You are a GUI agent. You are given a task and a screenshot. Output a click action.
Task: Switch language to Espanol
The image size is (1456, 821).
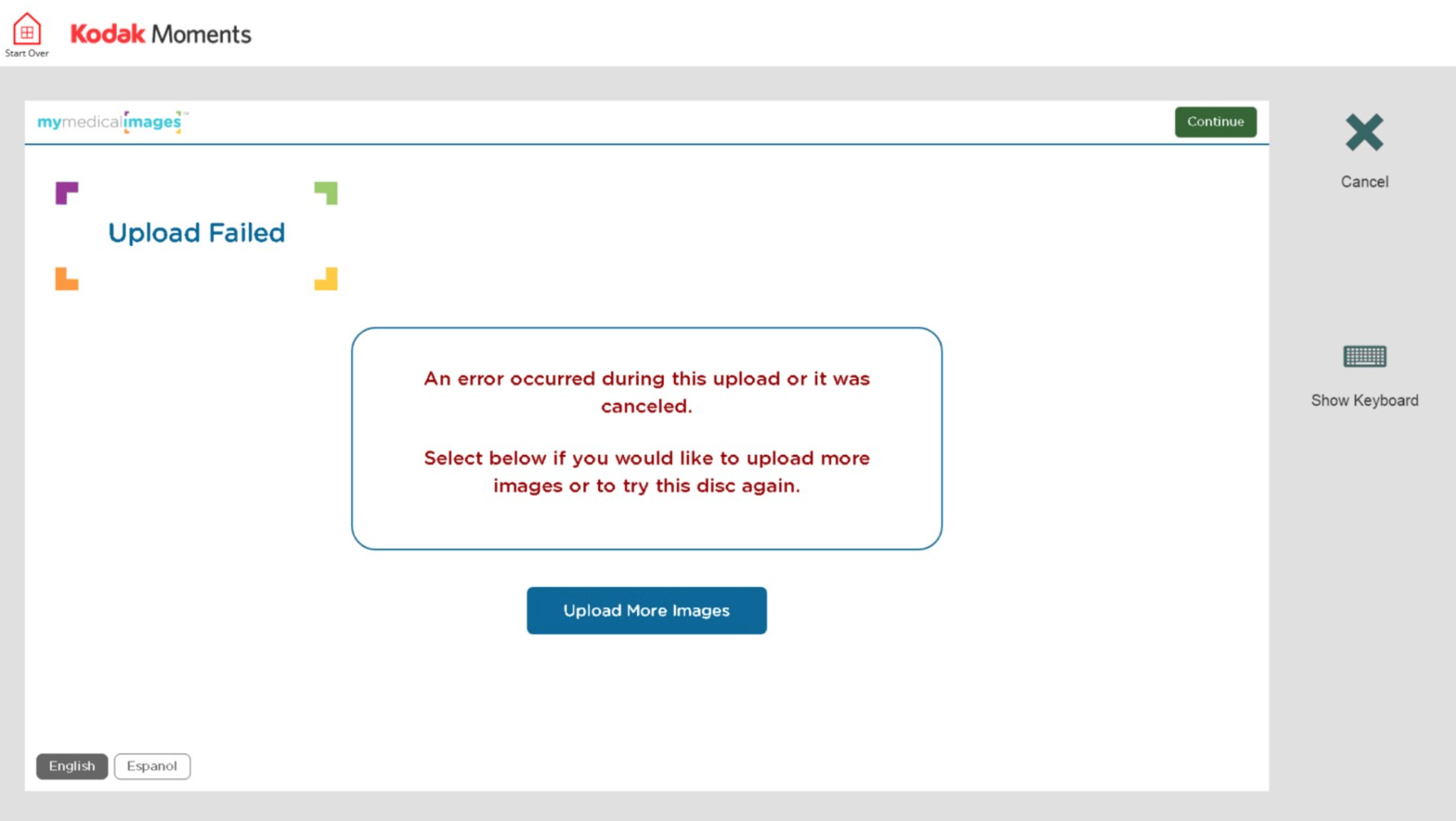pyautogui.click(x=152, y=766)
